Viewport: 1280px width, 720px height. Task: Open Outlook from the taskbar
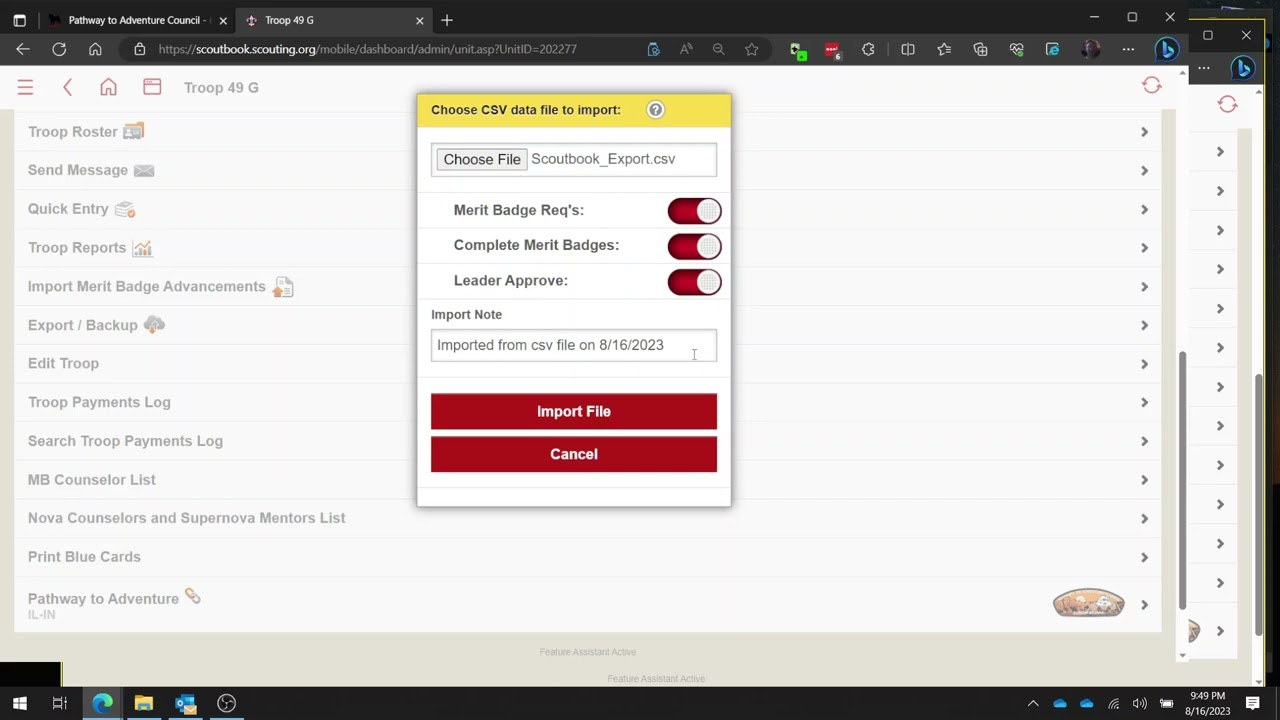[185, 703]
